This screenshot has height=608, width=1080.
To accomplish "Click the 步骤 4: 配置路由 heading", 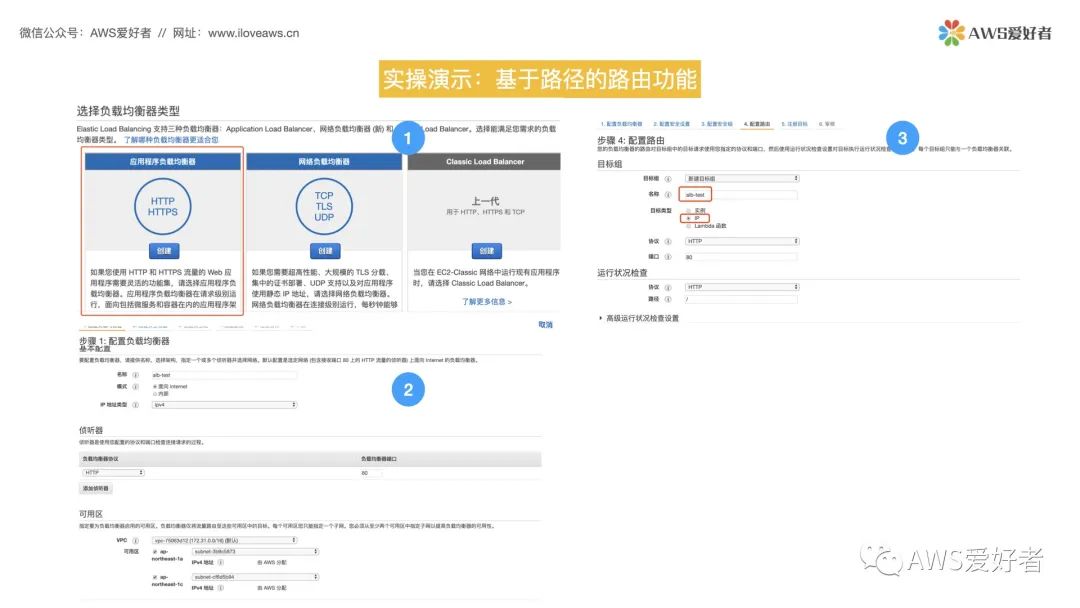I will coord(631,140).
